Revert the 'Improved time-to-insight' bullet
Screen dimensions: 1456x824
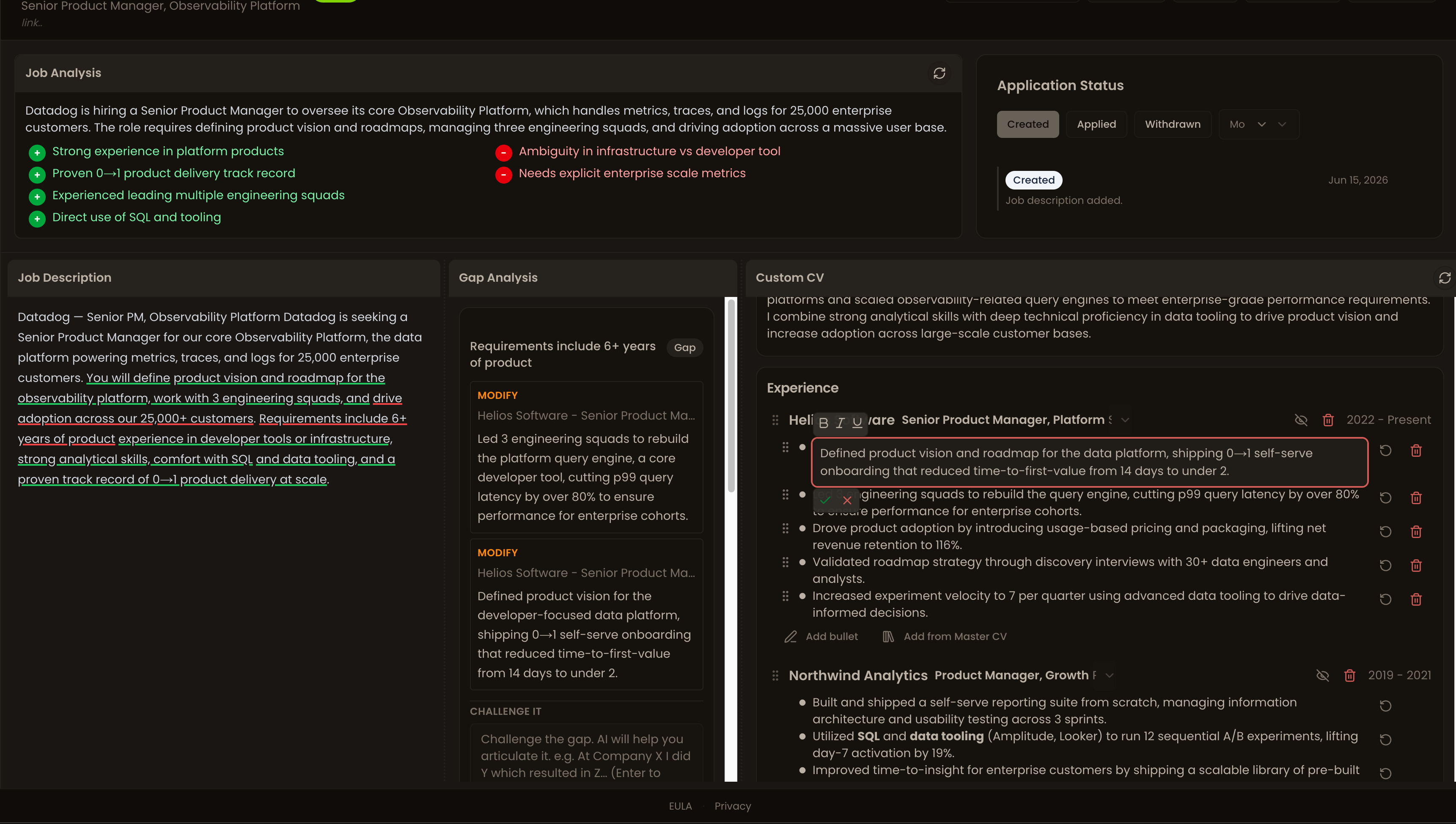pos(1385,773)
